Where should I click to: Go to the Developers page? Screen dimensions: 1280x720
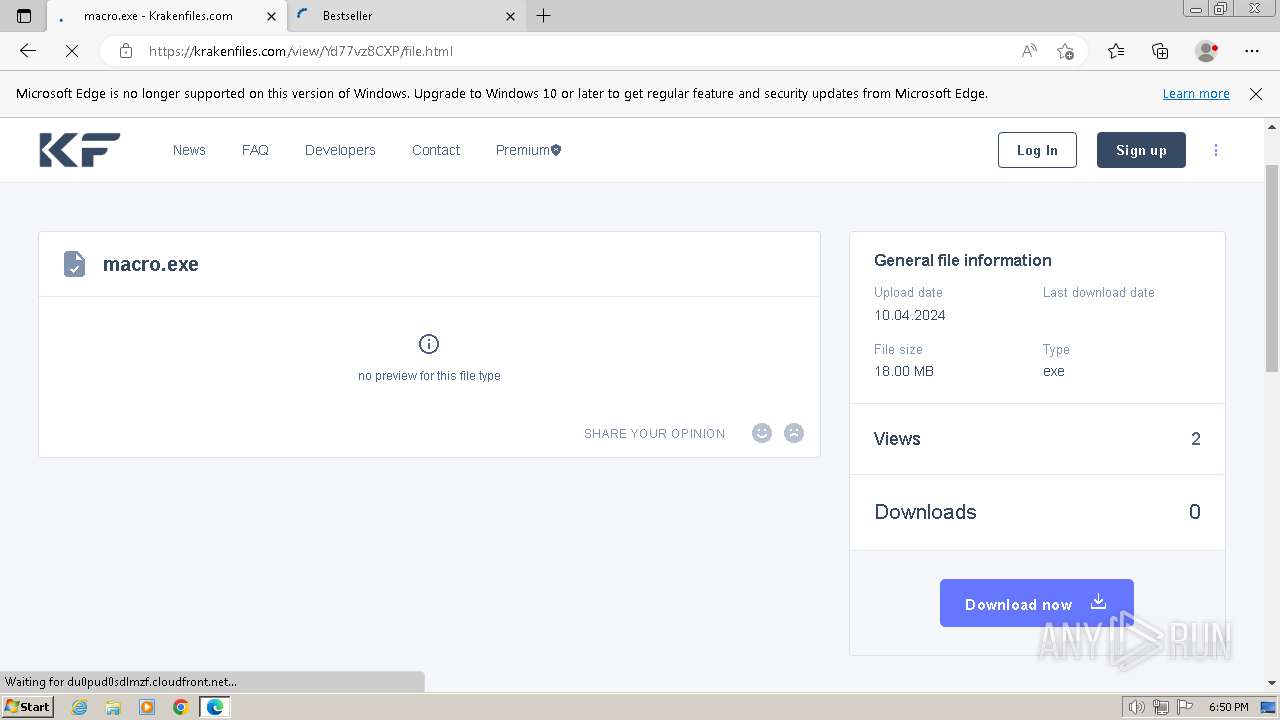point(340,150)
